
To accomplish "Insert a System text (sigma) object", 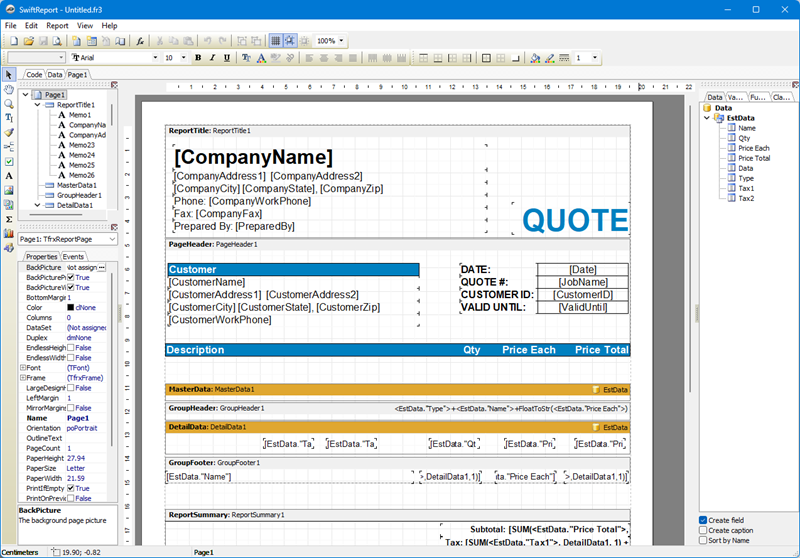I will pos(9,219).
